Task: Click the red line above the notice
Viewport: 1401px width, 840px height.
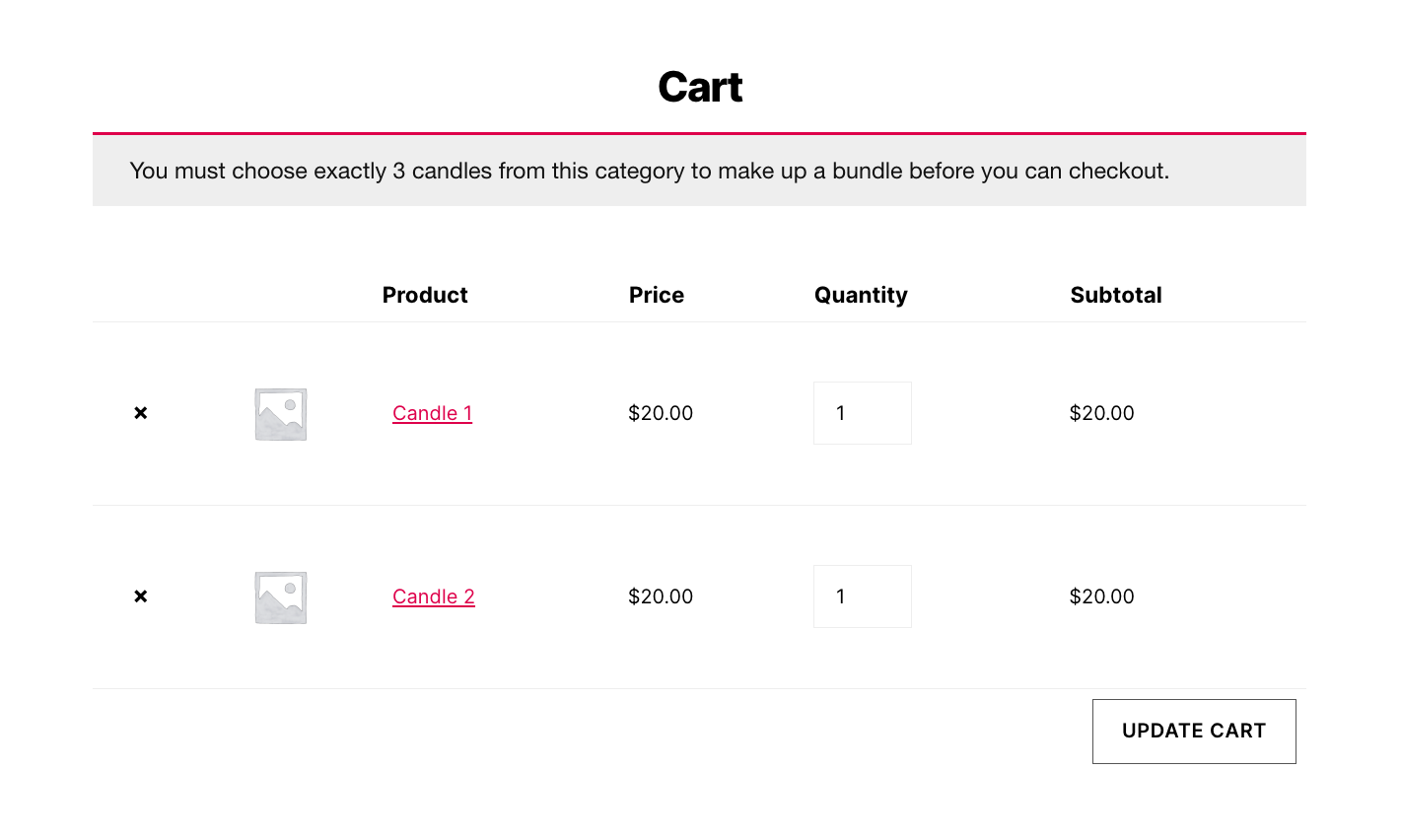Action: point(699,133)
